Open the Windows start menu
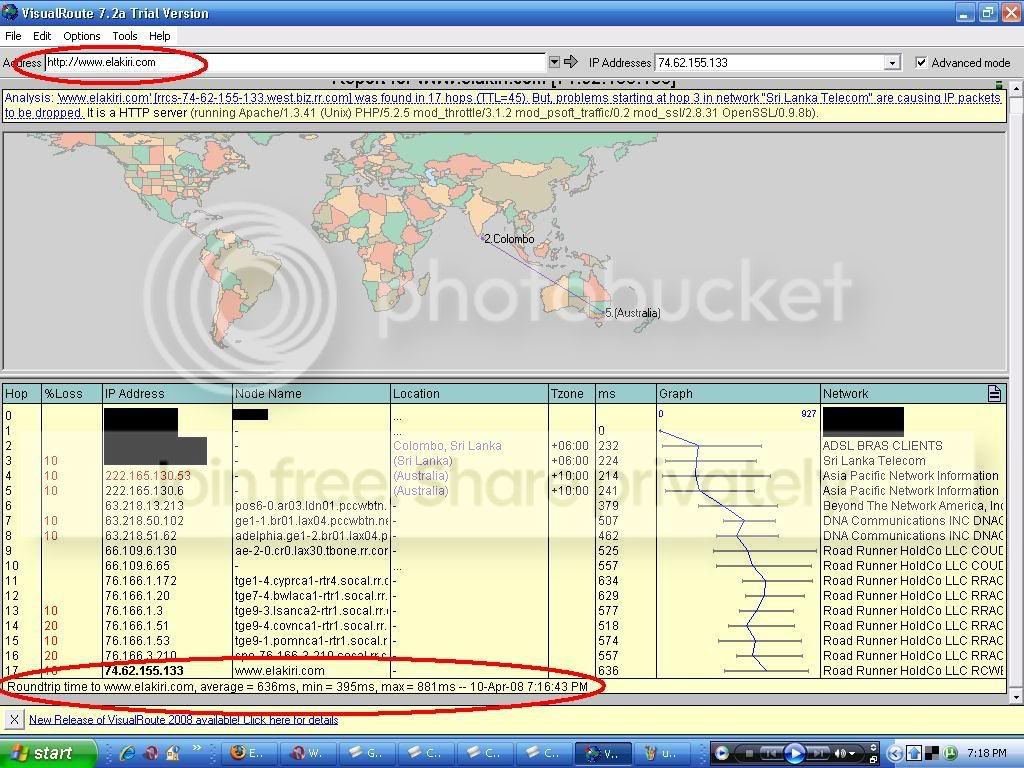 point(47,753)
